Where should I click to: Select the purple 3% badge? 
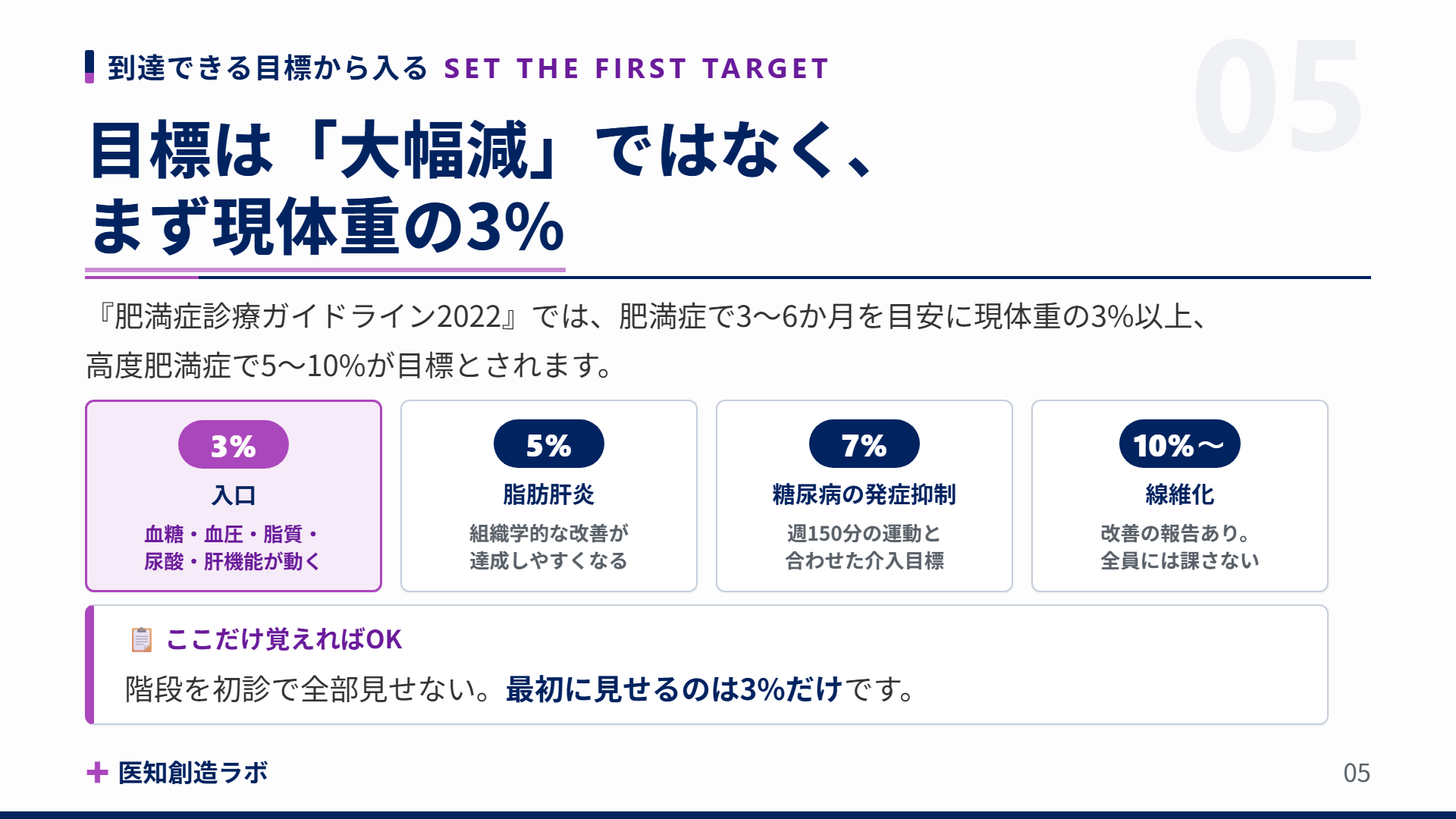pyautogui.click(x=234, y=444)
